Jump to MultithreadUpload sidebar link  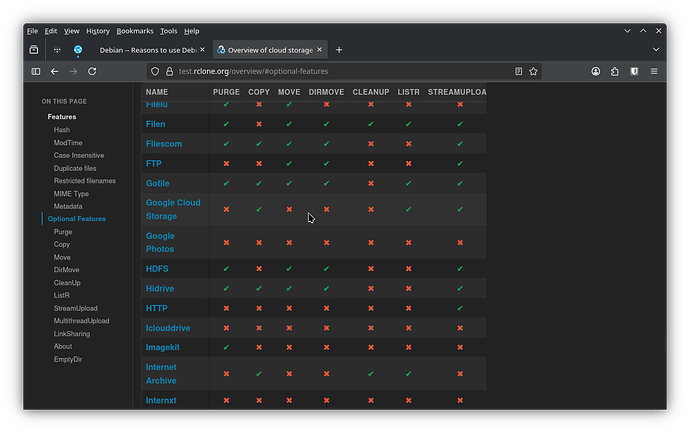(81, 321)
